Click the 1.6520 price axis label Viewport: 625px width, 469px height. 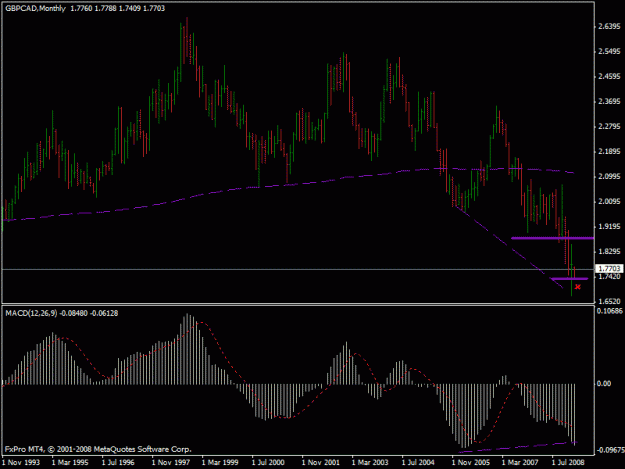609,302
